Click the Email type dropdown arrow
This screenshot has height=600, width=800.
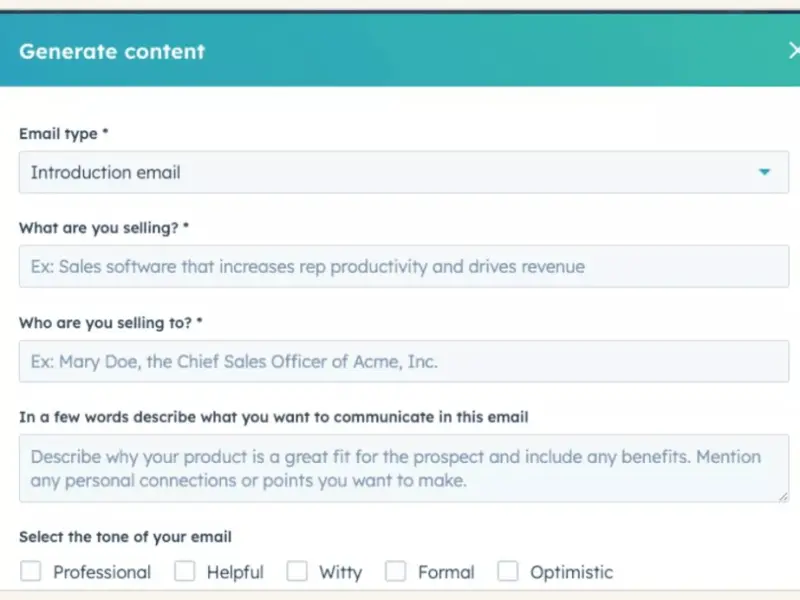[x=765, y=172]
